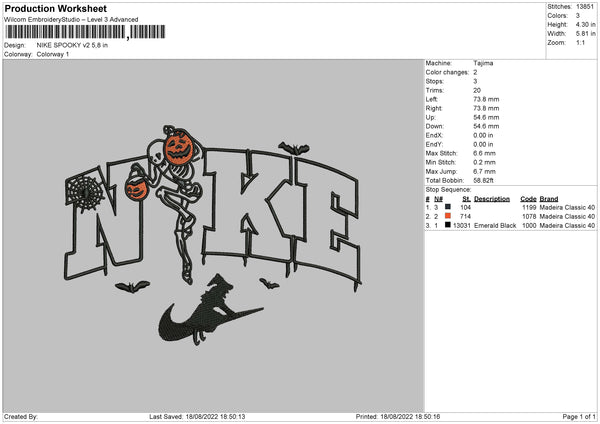Screen dimensions: 600x424
Task: Select the Left value '73.8 mm'
Action: (486, 99)
